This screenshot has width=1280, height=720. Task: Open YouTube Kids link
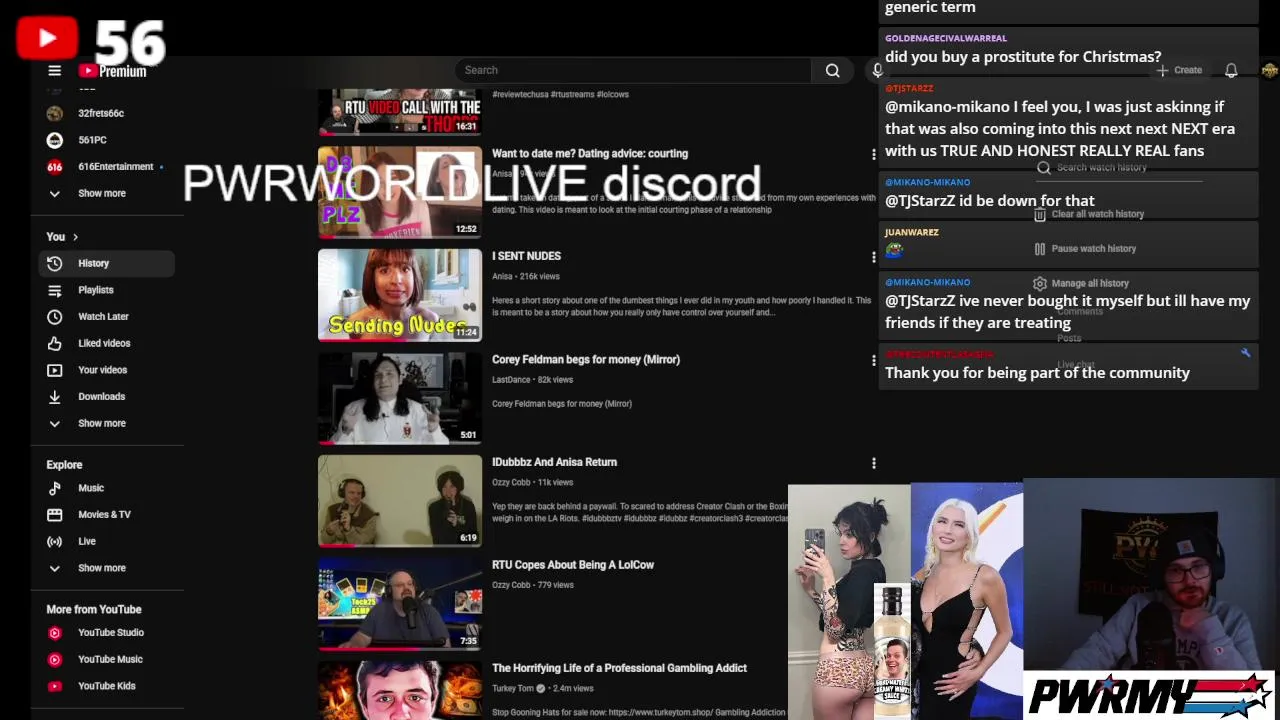pos(107,686)
